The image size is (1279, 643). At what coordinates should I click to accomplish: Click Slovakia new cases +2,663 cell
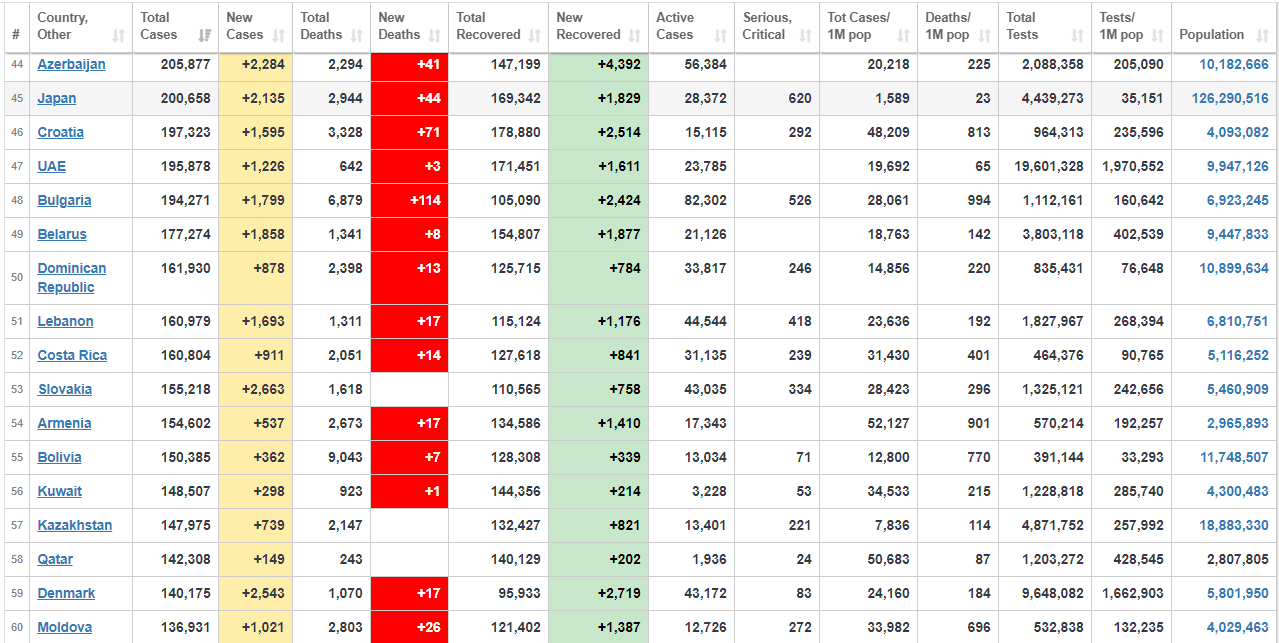click(256, 389)
